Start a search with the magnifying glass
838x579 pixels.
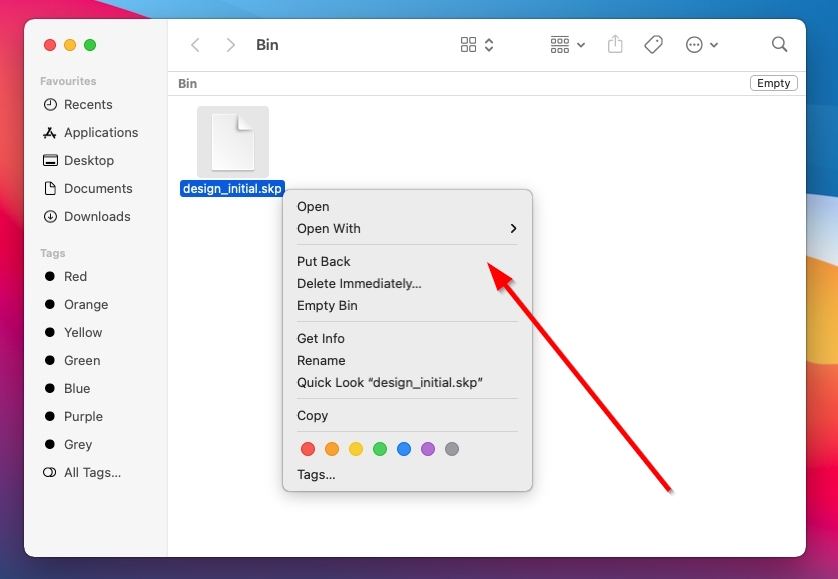coord(779,44)
